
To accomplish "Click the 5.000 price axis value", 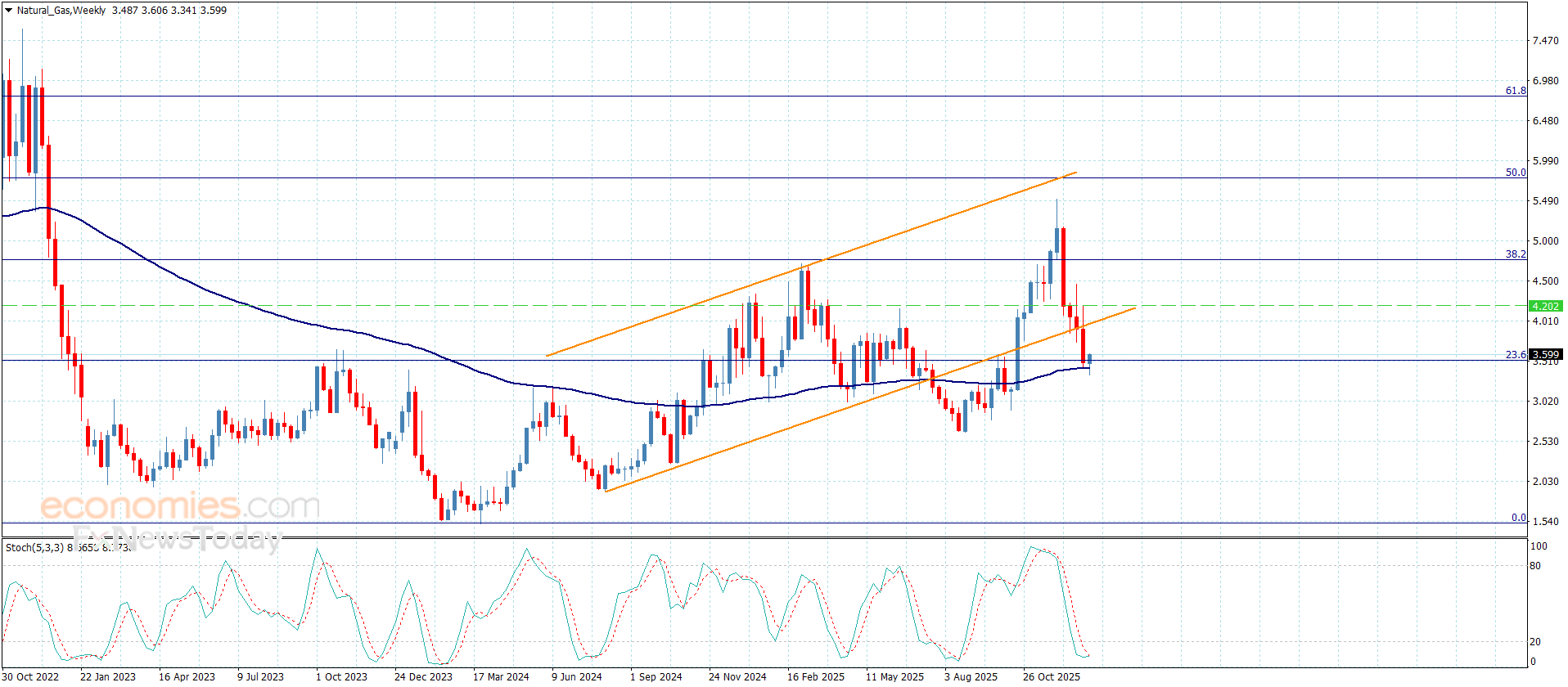I will [x=1545, y=241].
